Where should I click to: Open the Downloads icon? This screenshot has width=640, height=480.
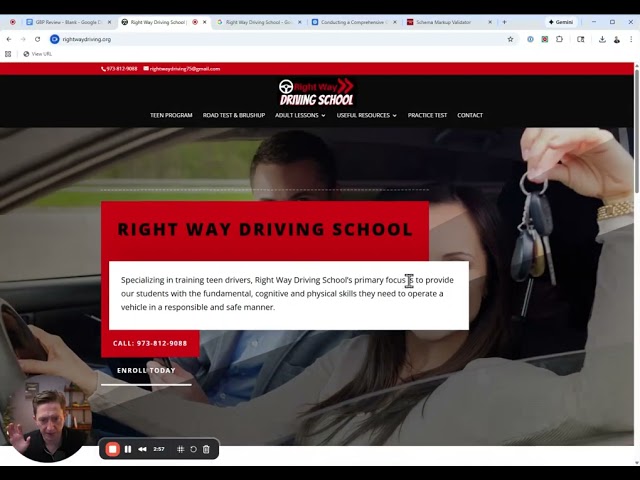click(x=602, y=39)
